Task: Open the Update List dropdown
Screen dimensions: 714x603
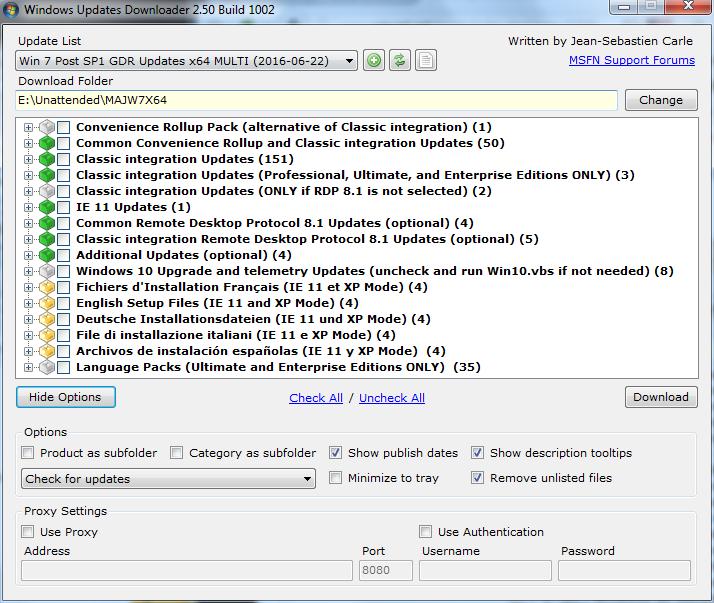Action: click(x=186, y=61)
